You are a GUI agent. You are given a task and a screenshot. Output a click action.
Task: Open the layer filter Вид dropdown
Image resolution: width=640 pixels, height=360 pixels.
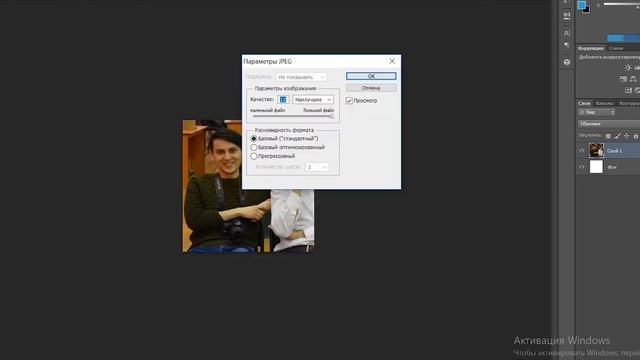coord(597,112)
